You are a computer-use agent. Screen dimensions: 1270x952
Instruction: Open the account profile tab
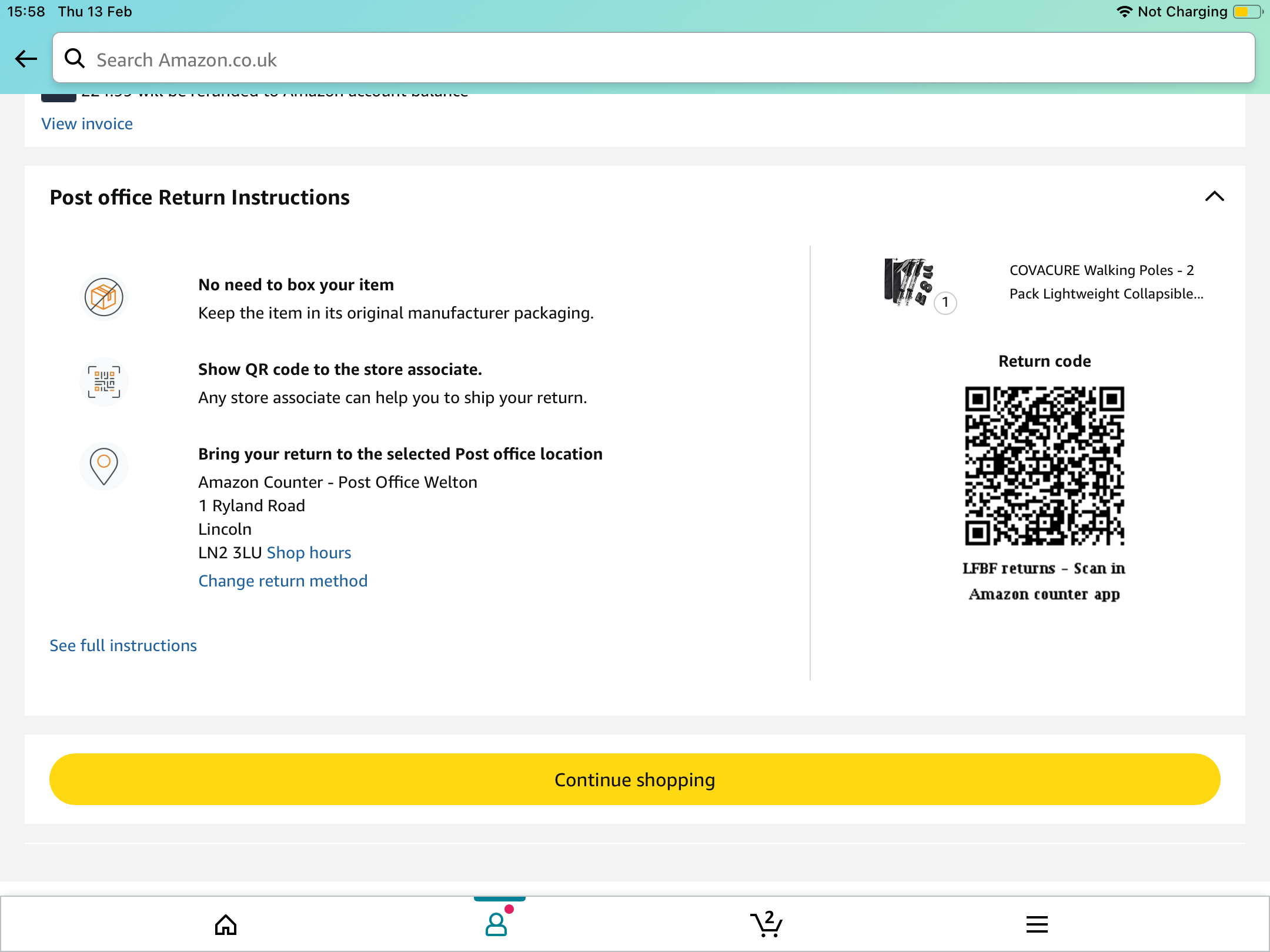point(497,923)
